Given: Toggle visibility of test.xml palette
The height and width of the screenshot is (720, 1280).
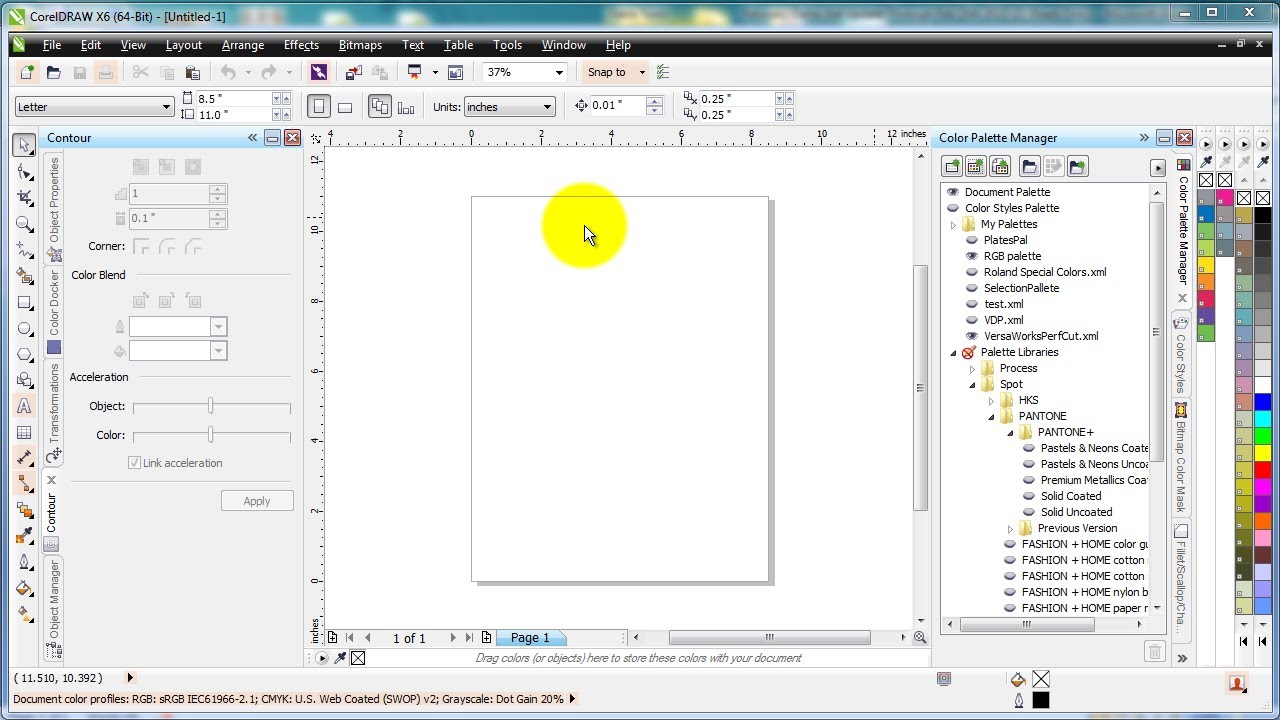Looking at the screenshot, I should [972, 304].
